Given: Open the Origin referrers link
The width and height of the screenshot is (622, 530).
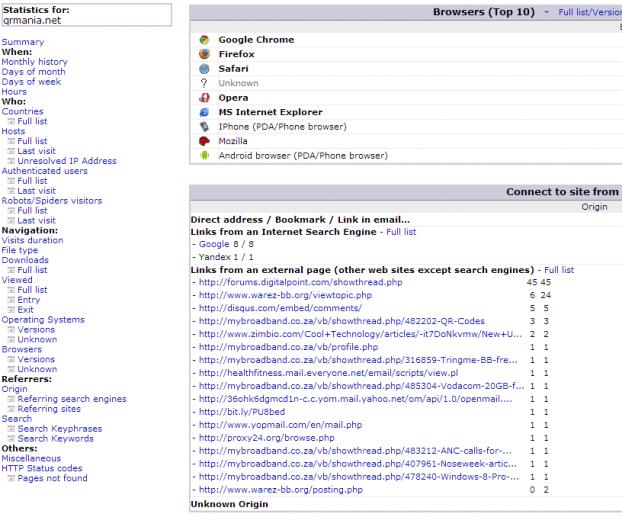Looking at the screenshot, I should 14,389.
